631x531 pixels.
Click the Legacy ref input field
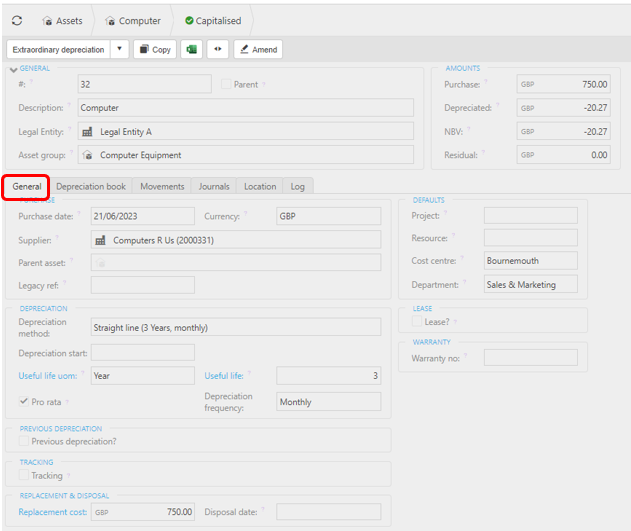click(143, 285)
